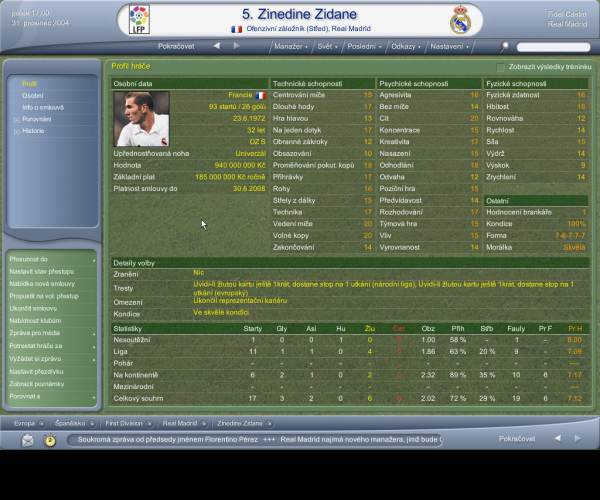Select Profil in the sidebar

[29, 84]
